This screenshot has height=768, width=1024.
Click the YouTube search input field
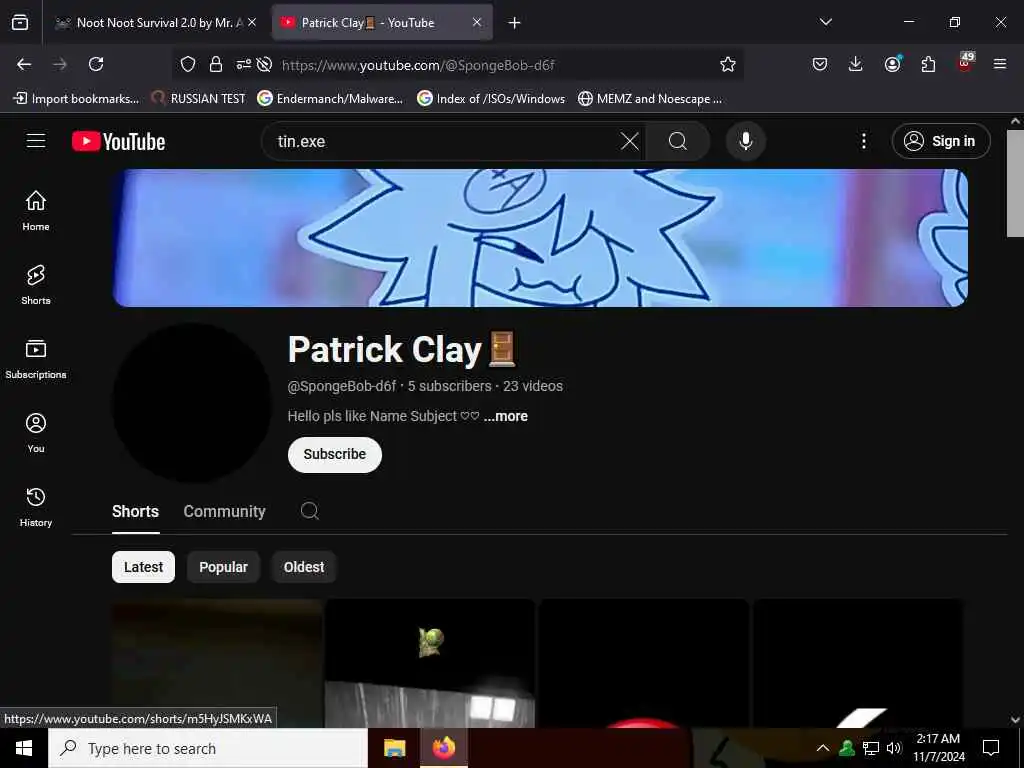pos(444,141)
